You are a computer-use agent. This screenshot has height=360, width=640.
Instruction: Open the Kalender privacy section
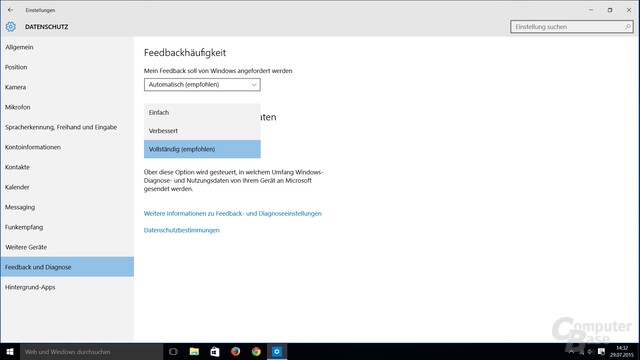67,187
